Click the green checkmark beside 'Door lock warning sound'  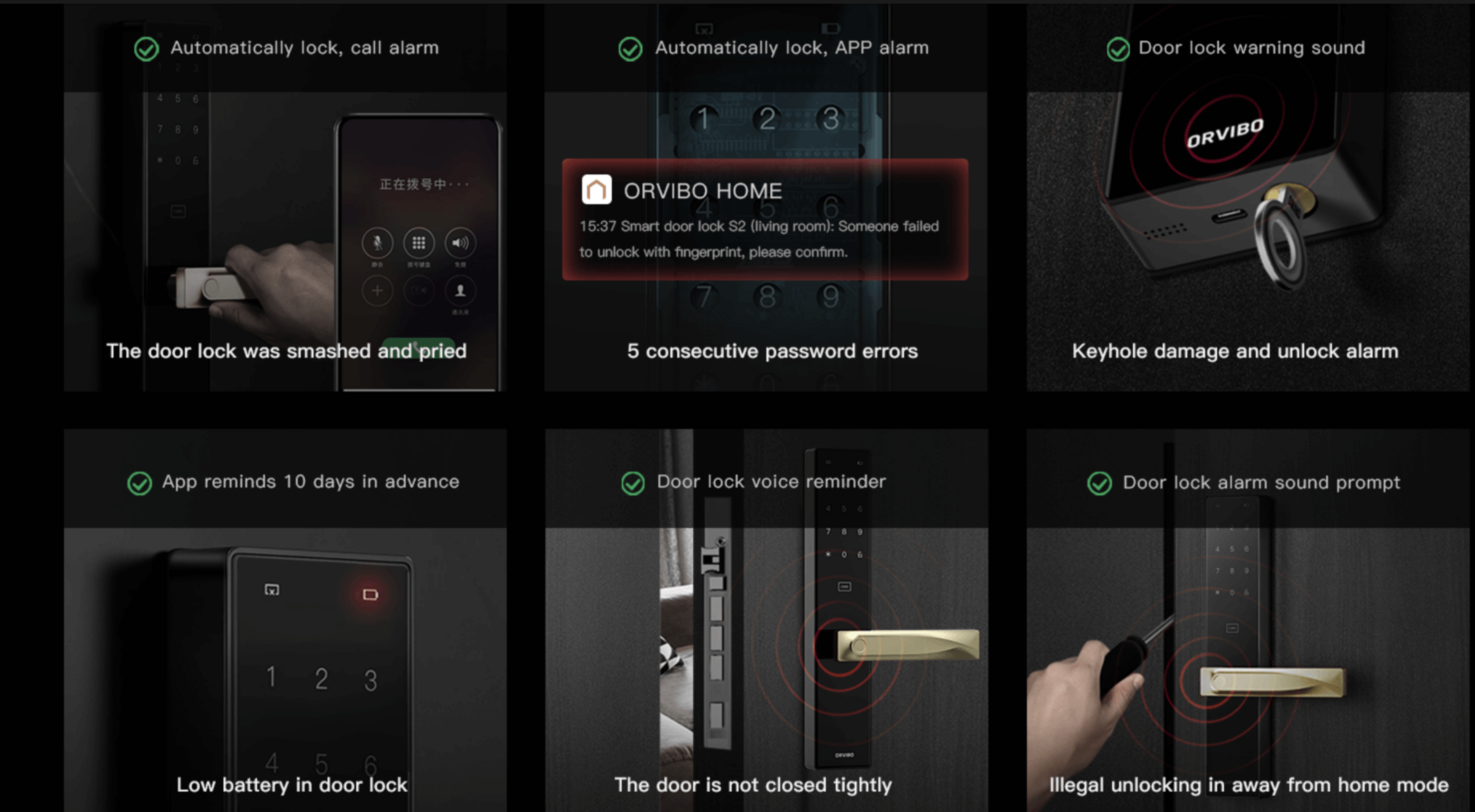tap(1118, 49)
